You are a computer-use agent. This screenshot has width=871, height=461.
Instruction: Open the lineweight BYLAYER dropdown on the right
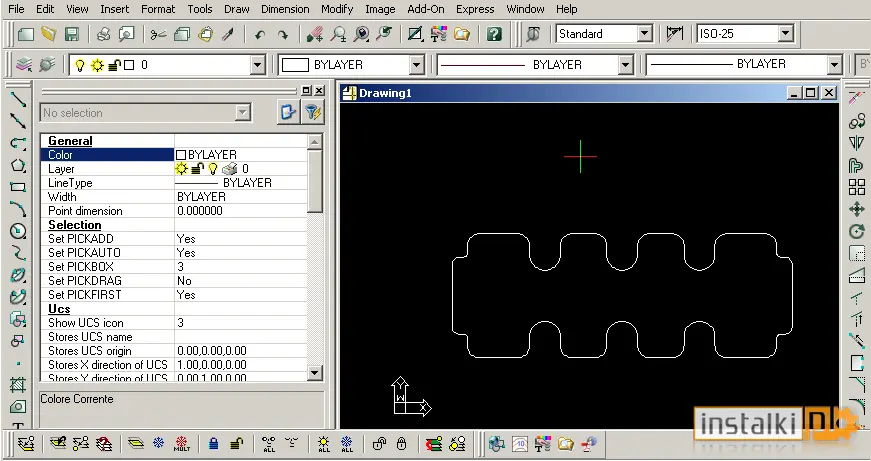coord(834,65)
